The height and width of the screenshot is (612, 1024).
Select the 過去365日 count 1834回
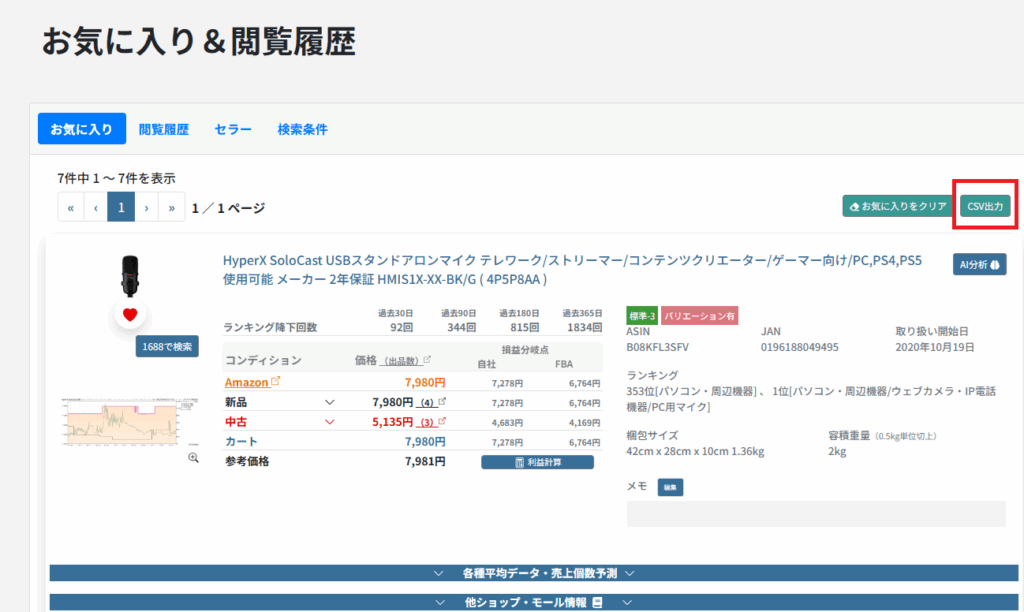pos(584,327)
